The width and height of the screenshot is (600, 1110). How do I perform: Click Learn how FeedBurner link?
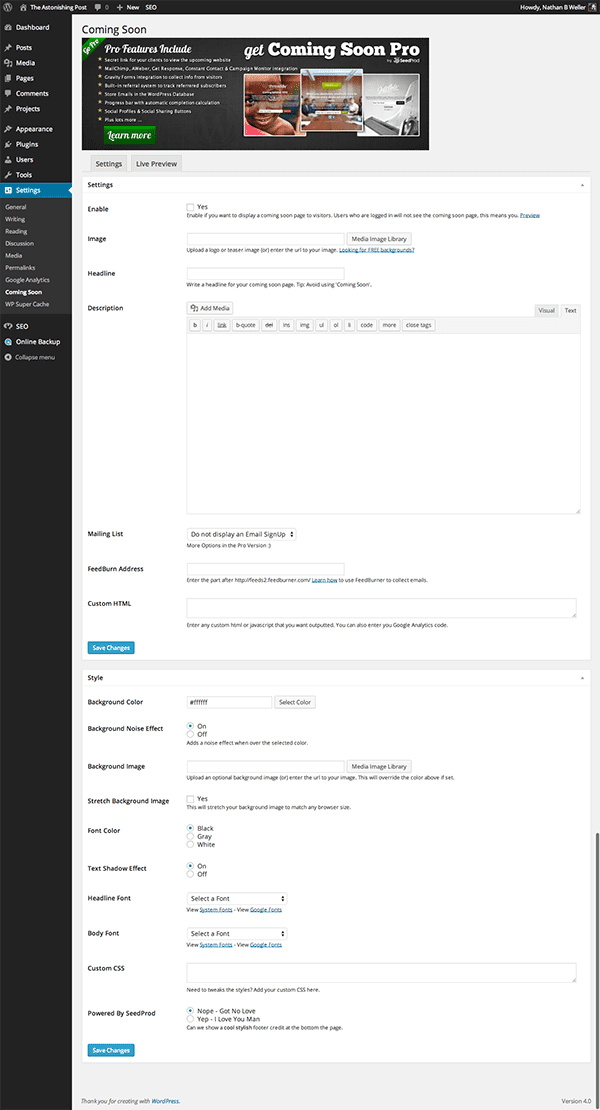click(x=324, y=580)
